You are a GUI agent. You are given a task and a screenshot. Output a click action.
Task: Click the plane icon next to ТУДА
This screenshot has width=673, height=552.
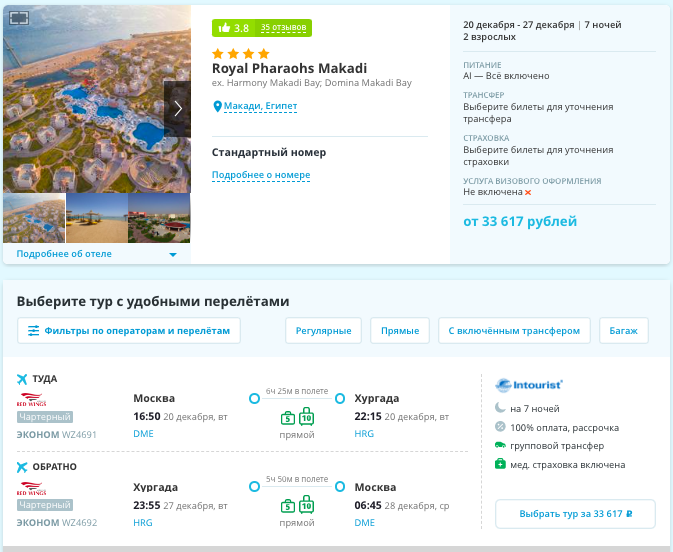click(22, 379)
